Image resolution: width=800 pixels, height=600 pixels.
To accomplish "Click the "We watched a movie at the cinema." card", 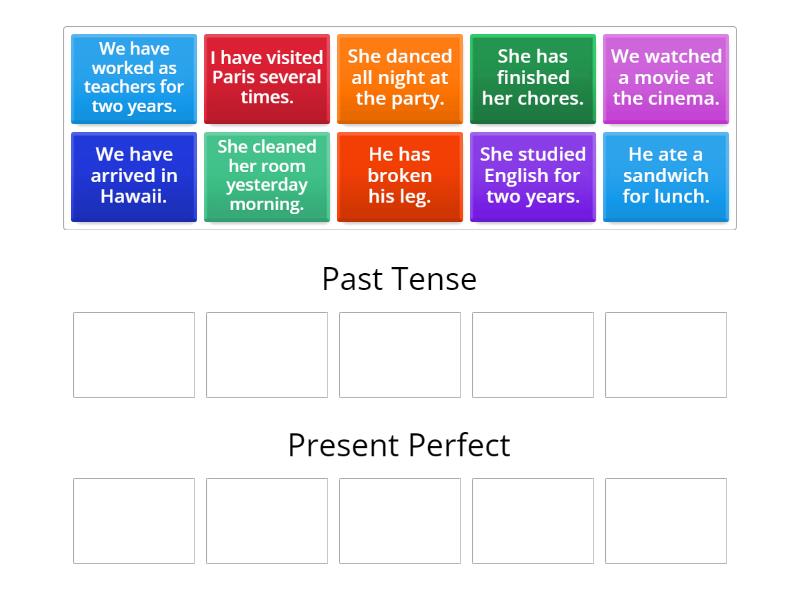I will click(x=666, y=78).
